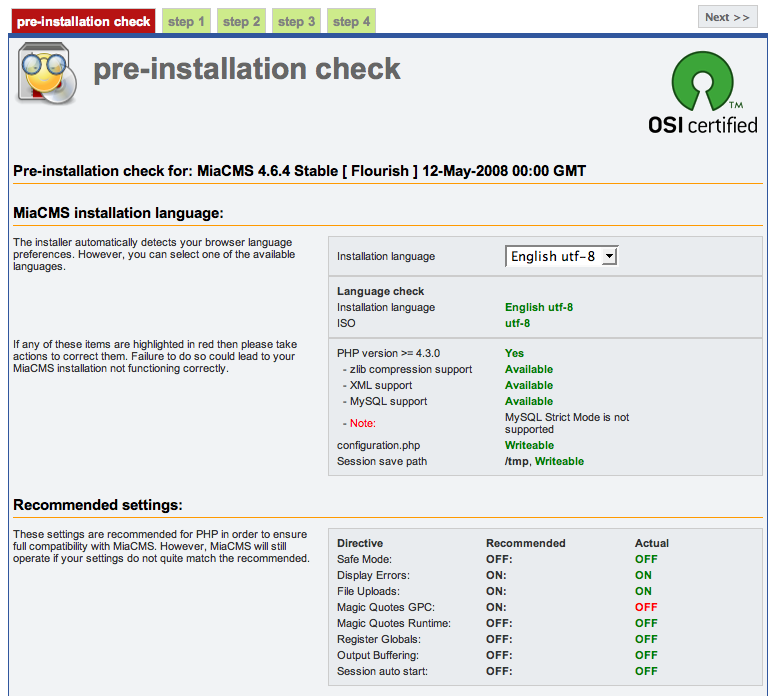Click the 'Recommended settings:' heading
776x696 pixels.
coord(98,505)
